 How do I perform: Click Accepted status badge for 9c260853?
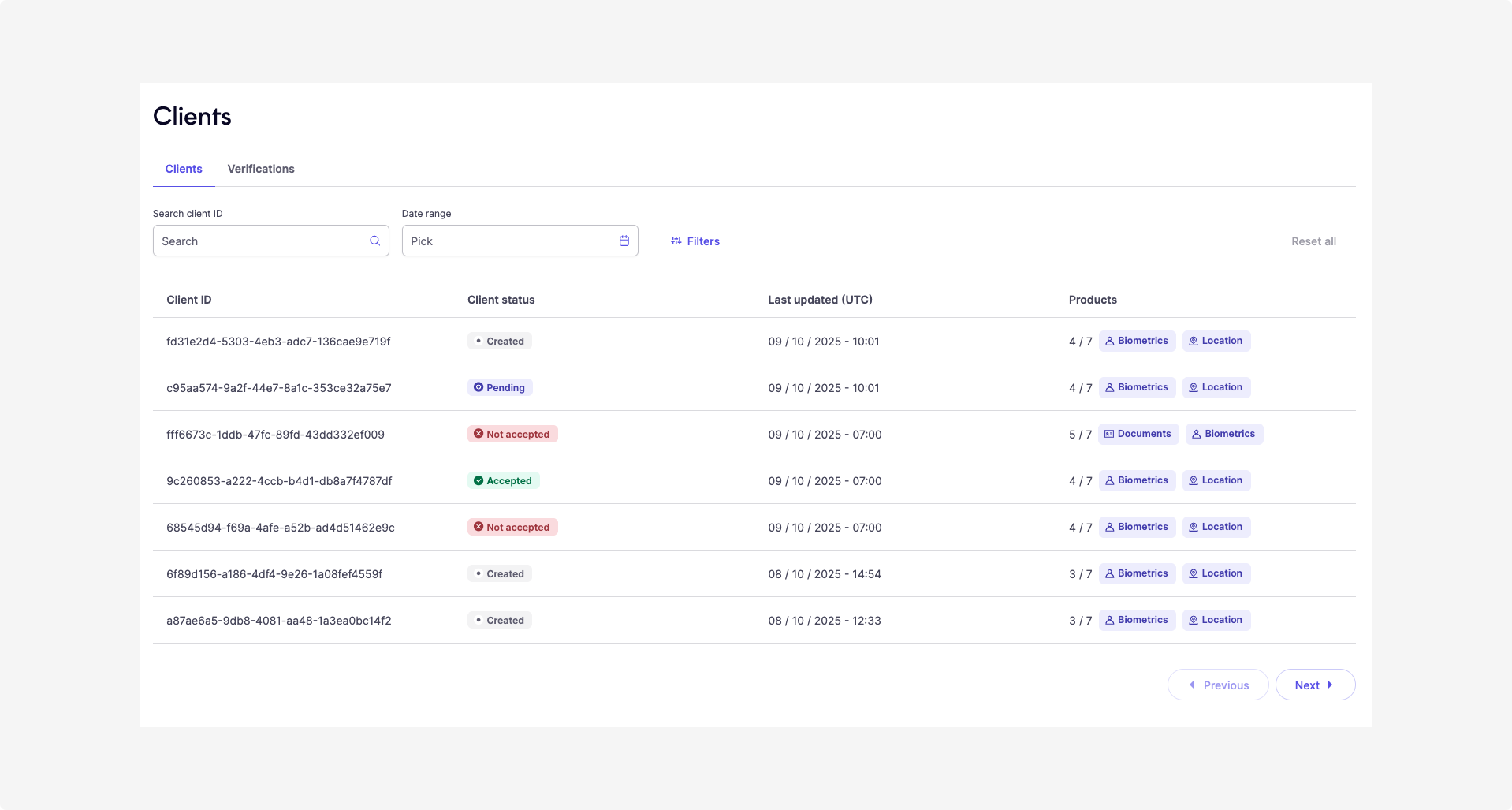click(x=503, y=480)
